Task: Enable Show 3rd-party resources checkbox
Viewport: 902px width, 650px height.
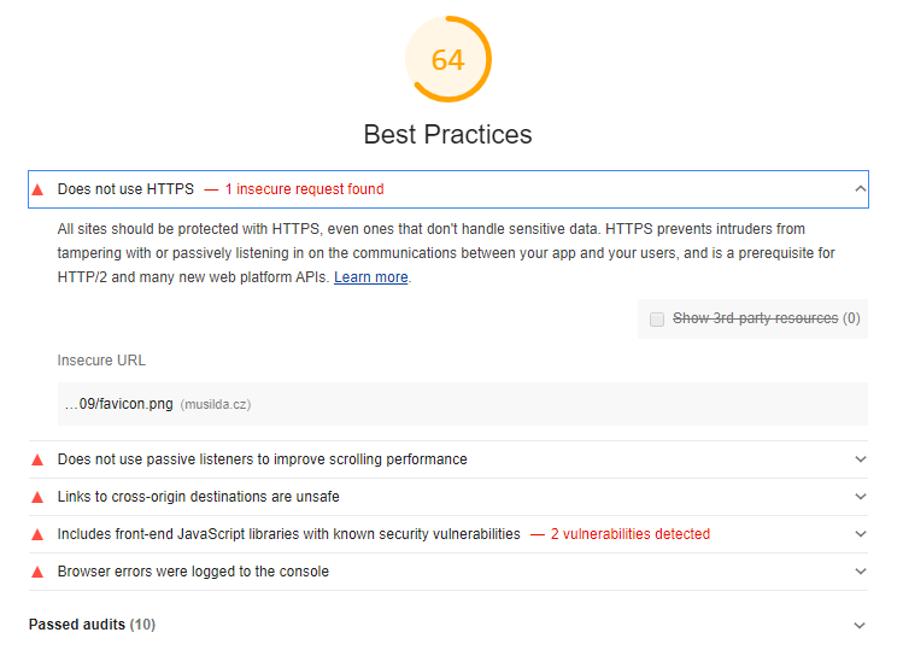Action: tap(657, 319)
